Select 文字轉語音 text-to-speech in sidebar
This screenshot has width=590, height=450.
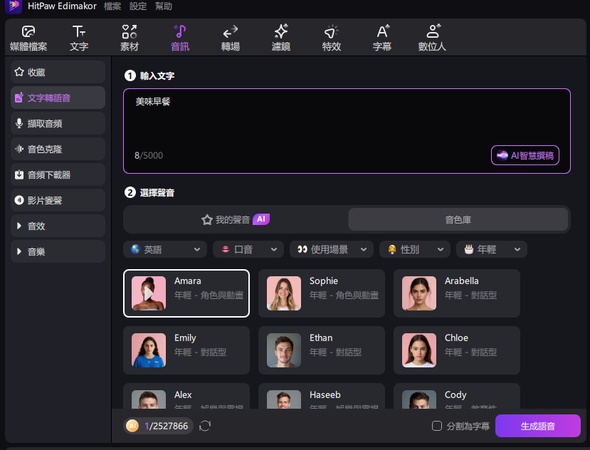tap(58, 98)
